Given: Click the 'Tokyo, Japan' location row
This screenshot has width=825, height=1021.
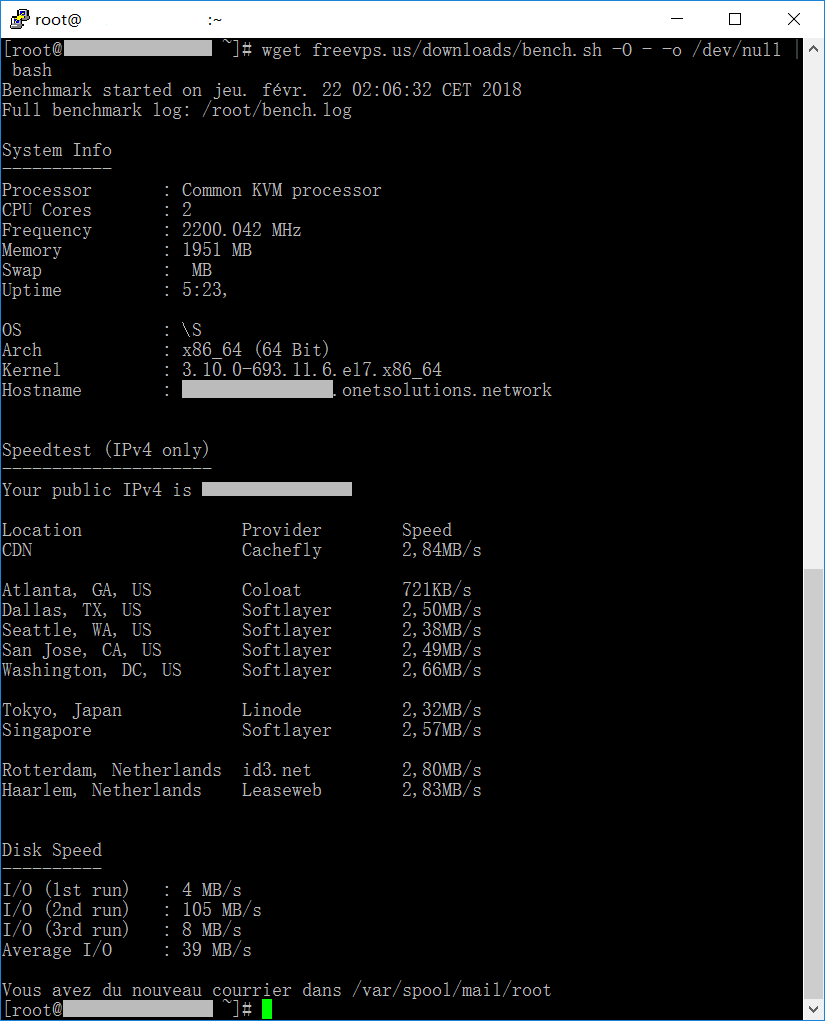Looking at the screenshot, I should pos(62,710).
